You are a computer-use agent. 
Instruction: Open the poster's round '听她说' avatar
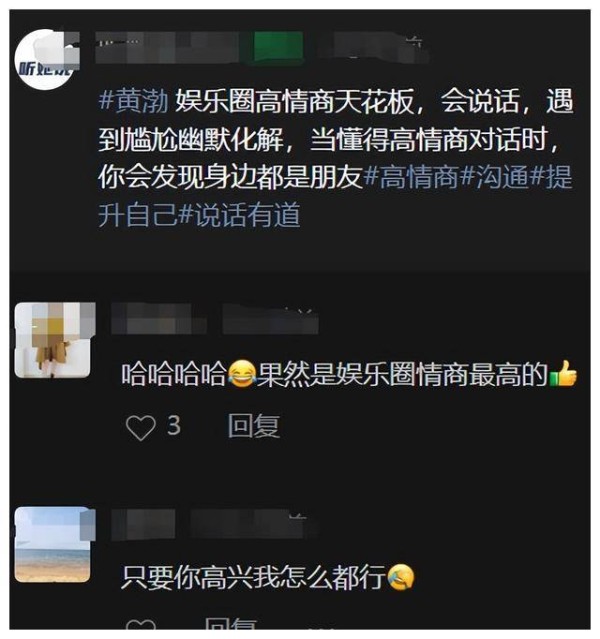click(x=44, y=59)
